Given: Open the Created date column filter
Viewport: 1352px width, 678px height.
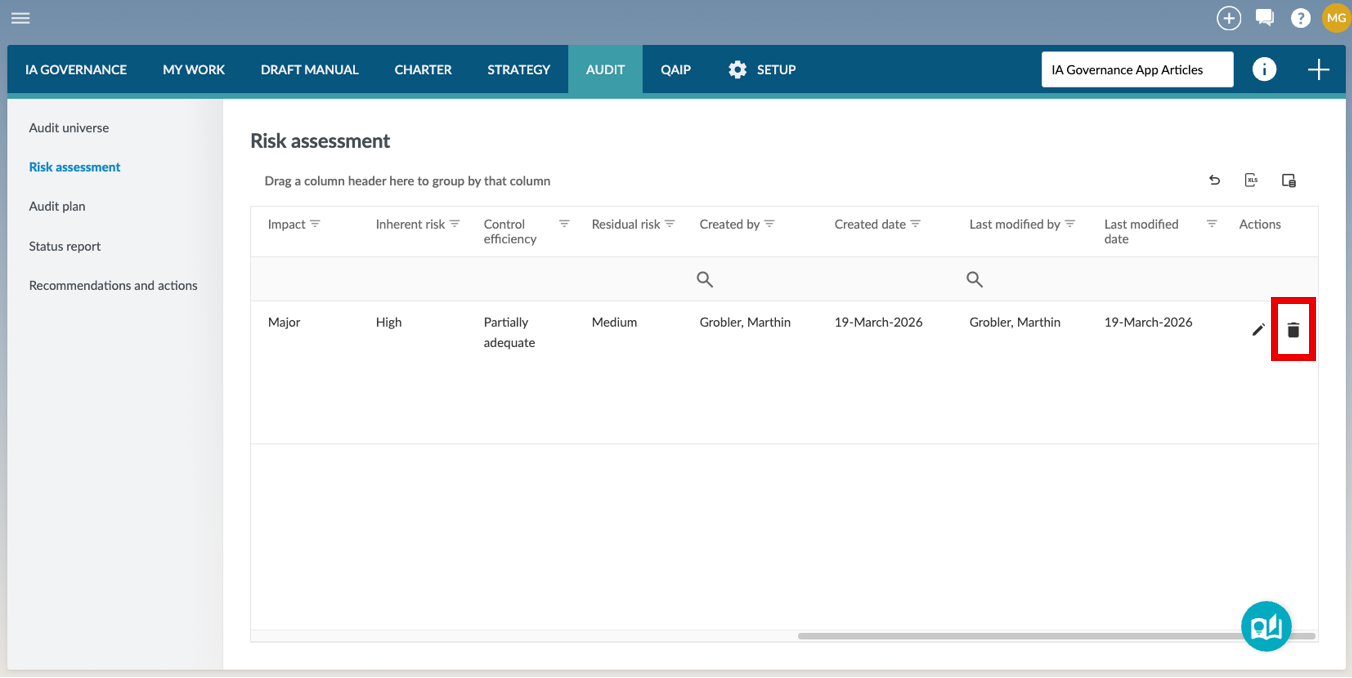Looking at the screenshot, I should pyautogui.click(x=915, y=224).
